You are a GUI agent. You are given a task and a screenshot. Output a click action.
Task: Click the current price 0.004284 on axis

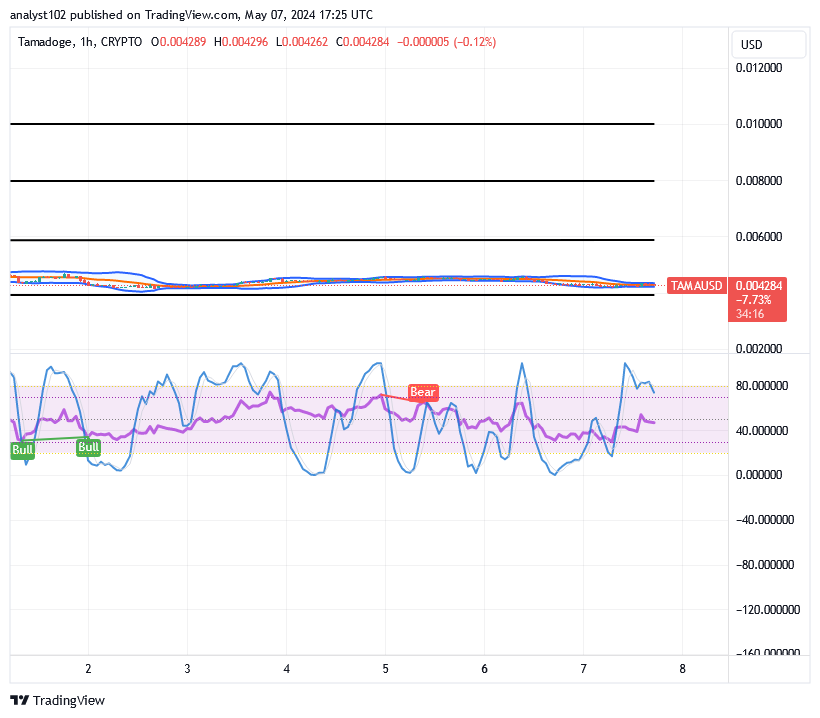pyautogui.click(x=759, y=286)
